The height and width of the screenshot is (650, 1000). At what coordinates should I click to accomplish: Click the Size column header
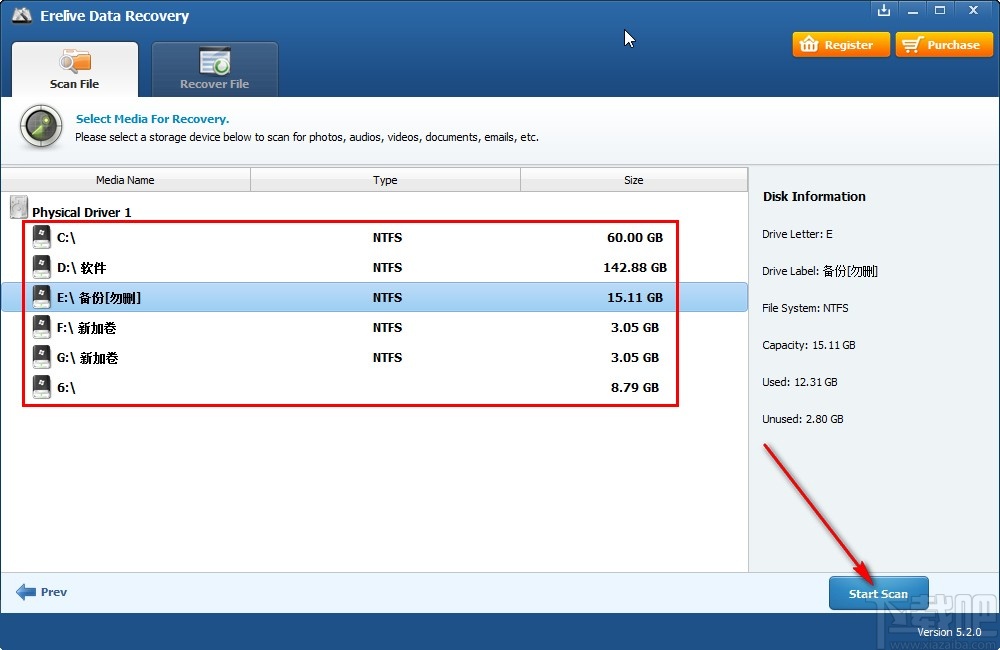[633, 180]
